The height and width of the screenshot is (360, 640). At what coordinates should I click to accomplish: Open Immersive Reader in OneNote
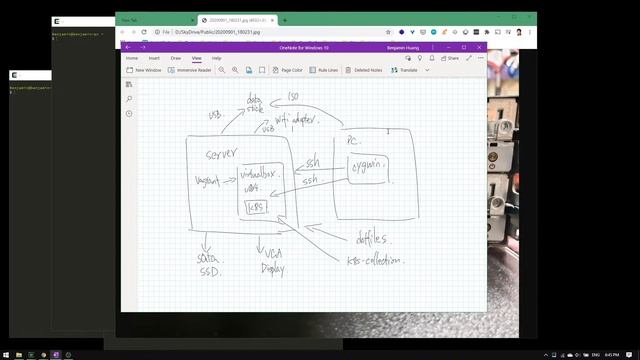[190, 70]
